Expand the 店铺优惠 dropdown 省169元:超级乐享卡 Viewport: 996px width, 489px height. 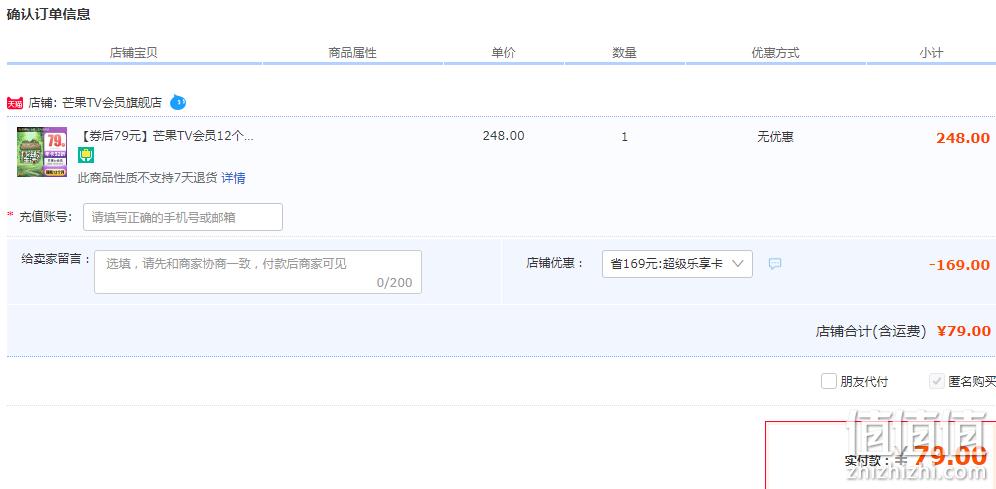[677, 264]
